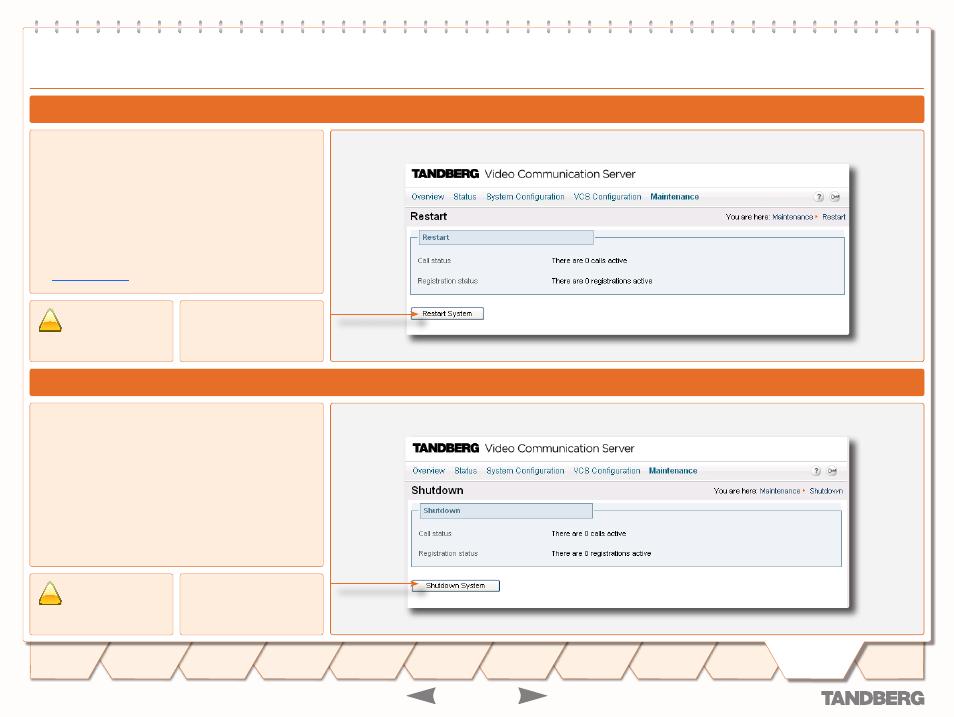The width and height of the screenshot is (954, 717).
Task: Open System Configuration on the Restart page
Action: tap(525, 197)
